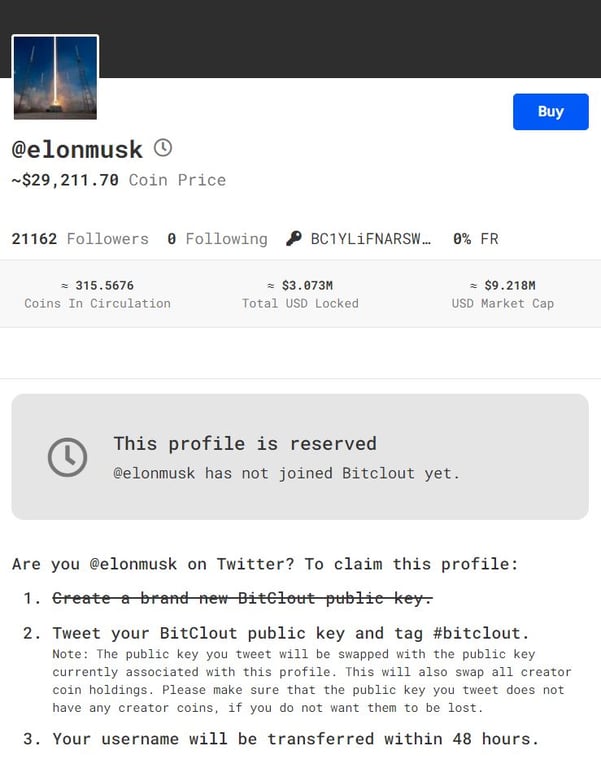Open the 21162 Followers list

coord(80,239)
